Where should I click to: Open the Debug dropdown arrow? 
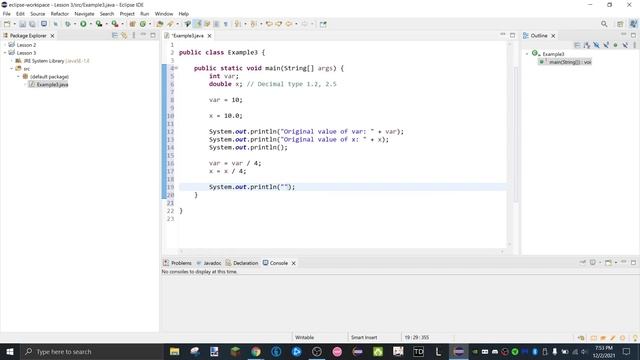pos(75,24)
